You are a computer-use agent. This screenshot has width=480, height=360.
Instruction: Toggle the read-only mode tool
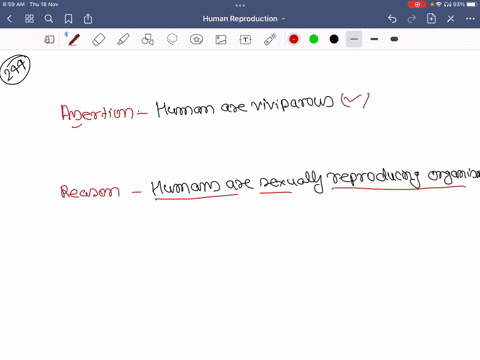(49, 40)
